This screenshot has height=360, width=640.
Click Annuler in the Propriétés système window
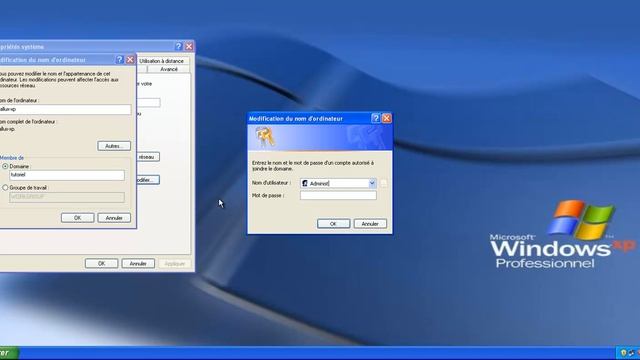[138, 264]
